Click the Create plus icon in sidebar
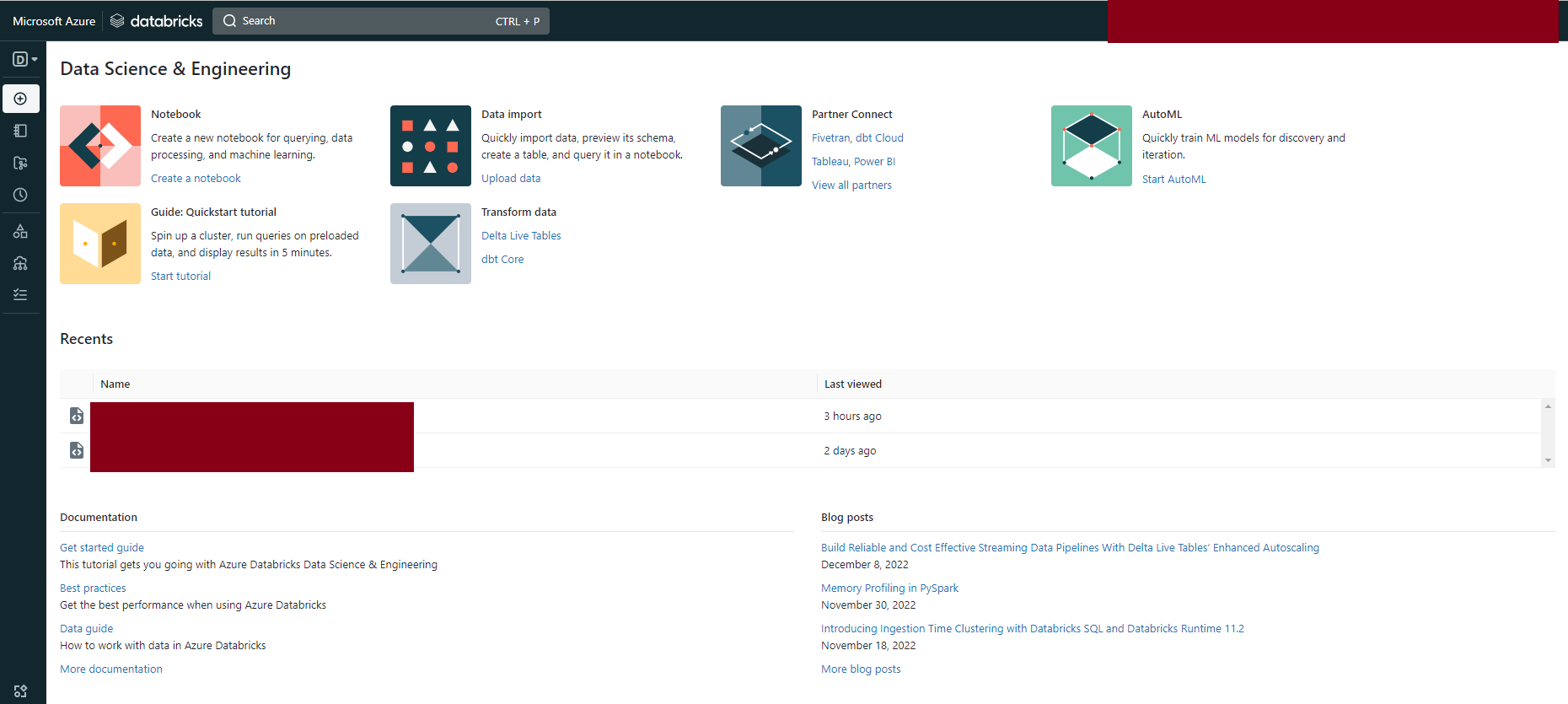This screenshot has height=704, width=1568. tap(21, 99)
